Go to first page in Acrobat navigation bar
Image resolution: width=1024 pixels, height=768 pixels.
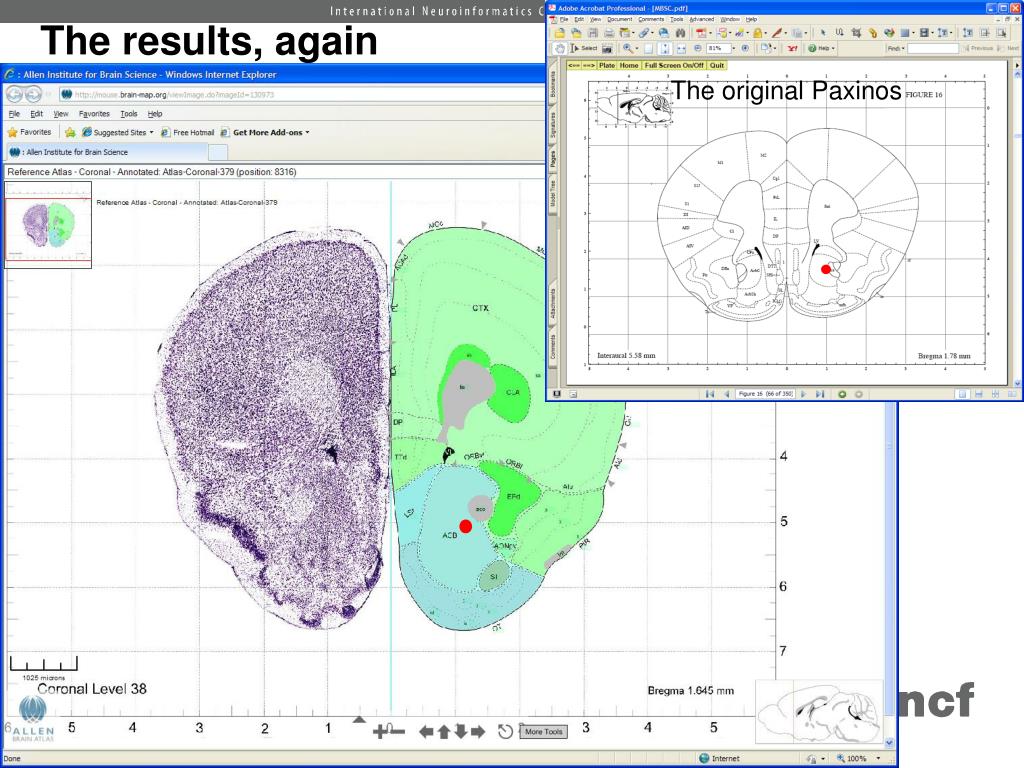(x=709, y=394)
